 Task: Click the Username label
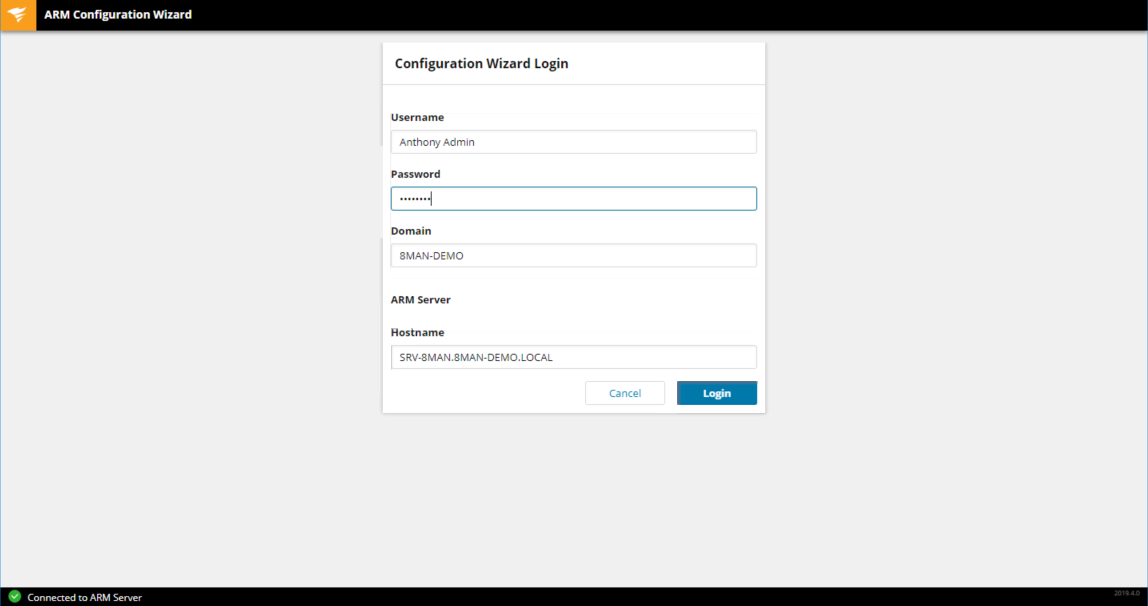point(417,117)
